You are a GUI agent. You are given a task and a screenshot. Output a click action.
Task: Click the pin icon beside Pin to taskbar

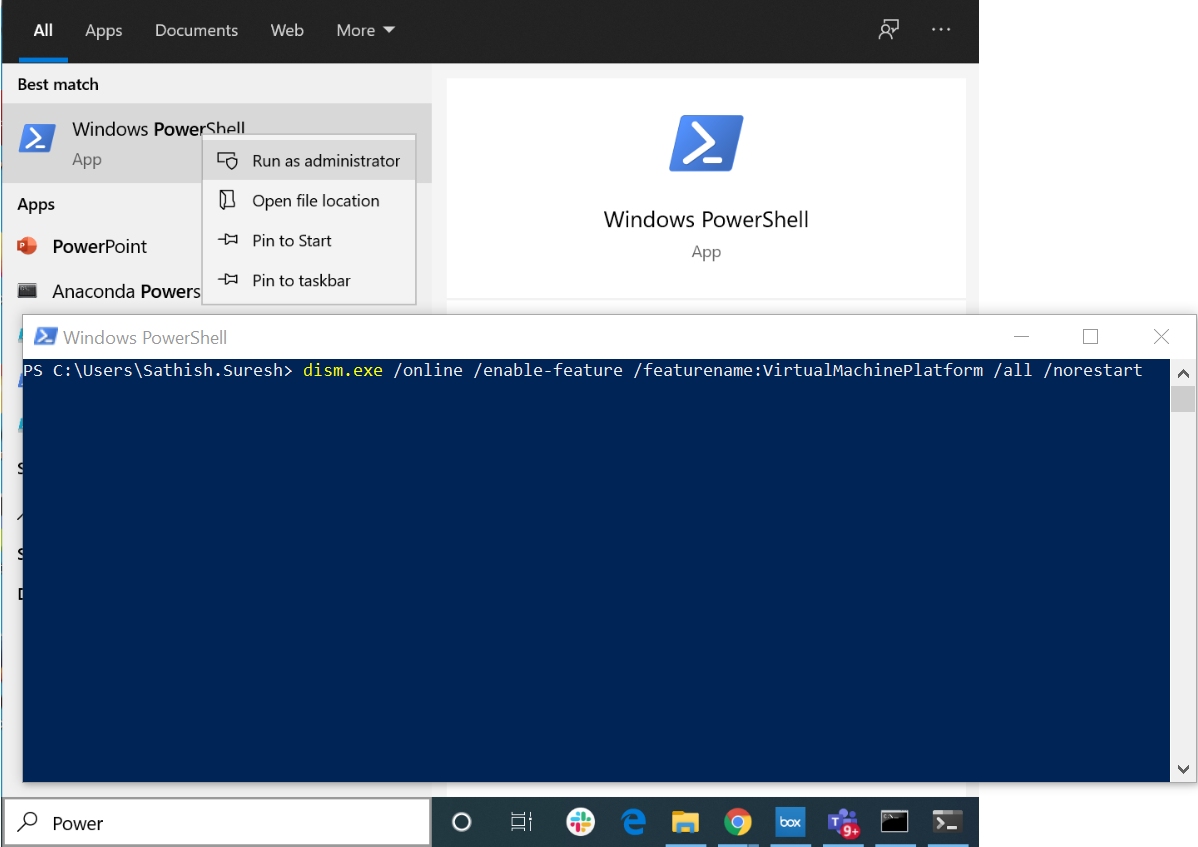[x=228, y=280]
